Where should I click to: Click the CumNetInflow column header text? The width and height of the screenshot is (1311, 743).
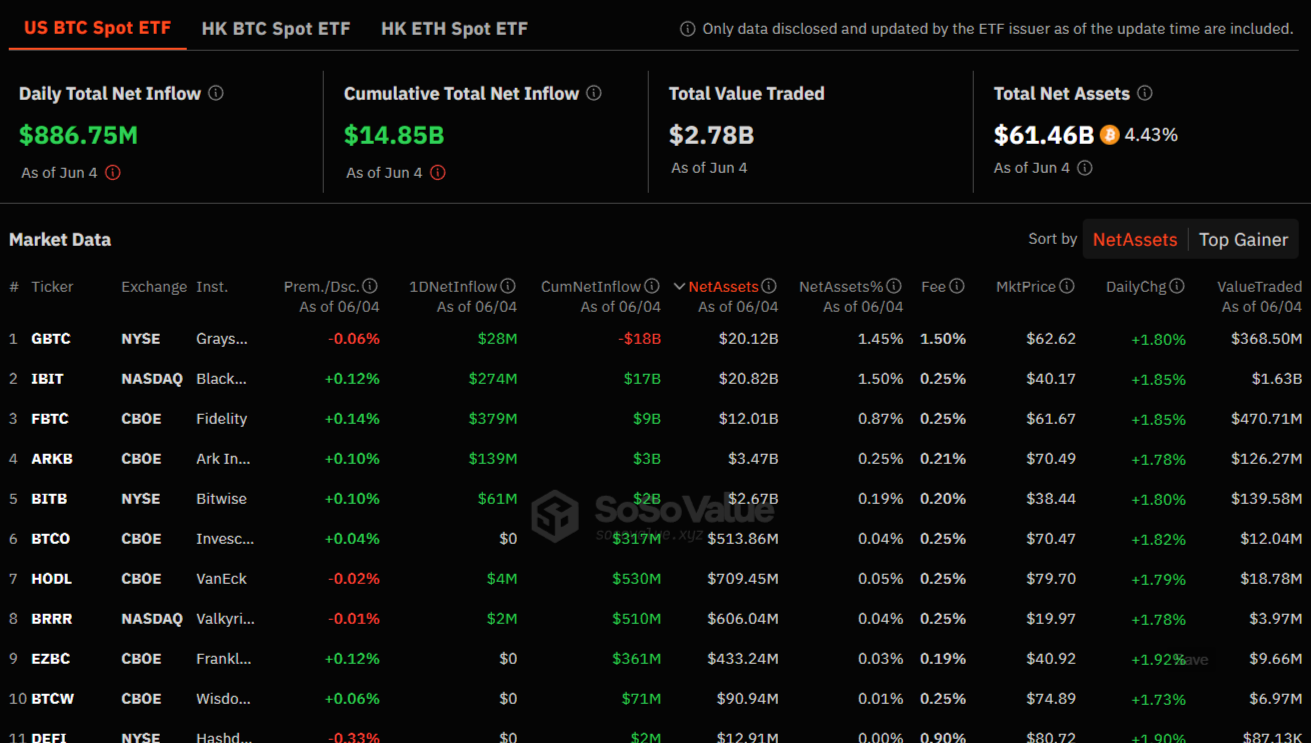pyautogui.click(x=591, y=287)
